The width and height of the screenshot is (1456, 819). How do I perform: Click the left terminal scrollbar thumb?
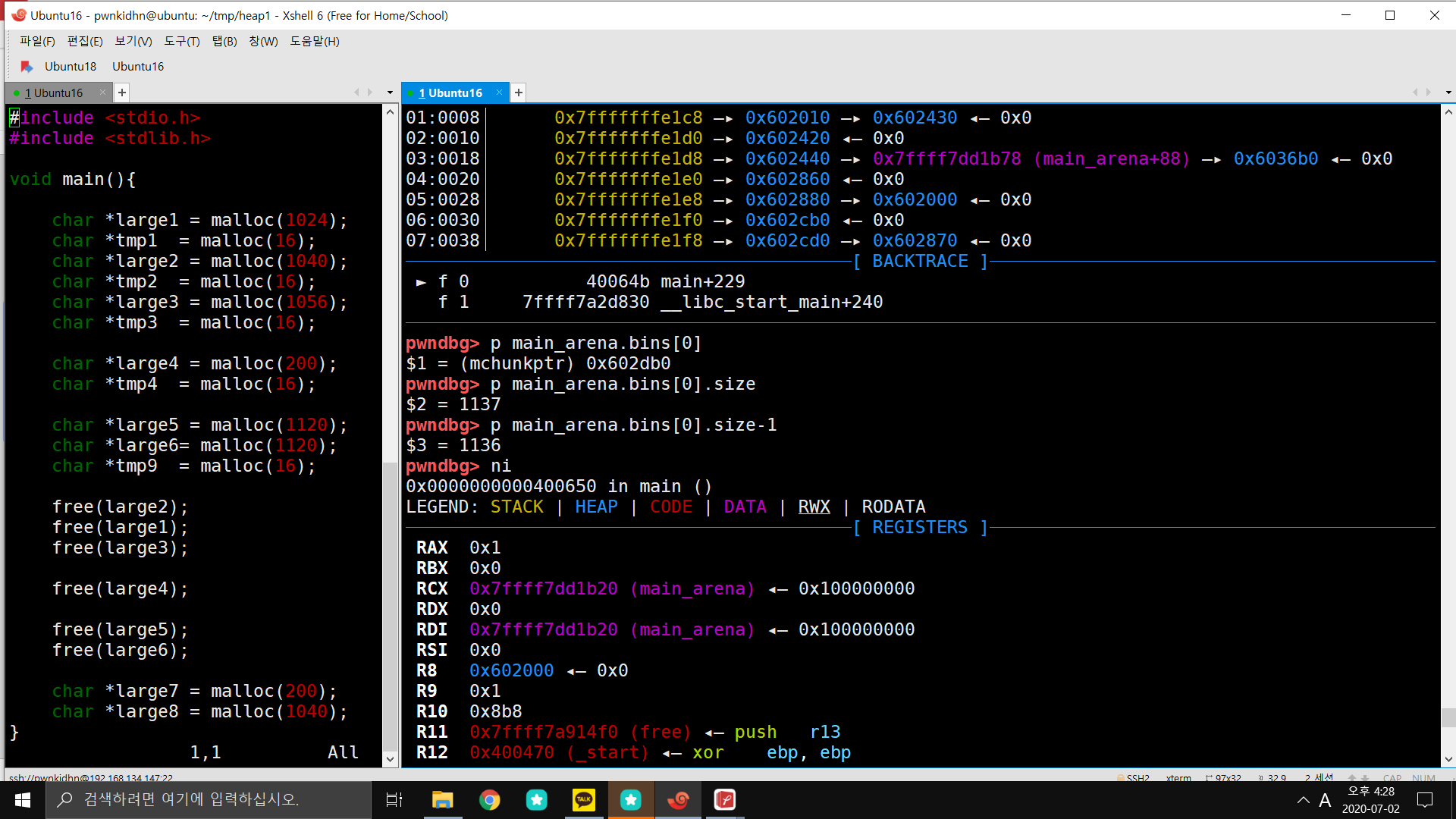point(390,605)
